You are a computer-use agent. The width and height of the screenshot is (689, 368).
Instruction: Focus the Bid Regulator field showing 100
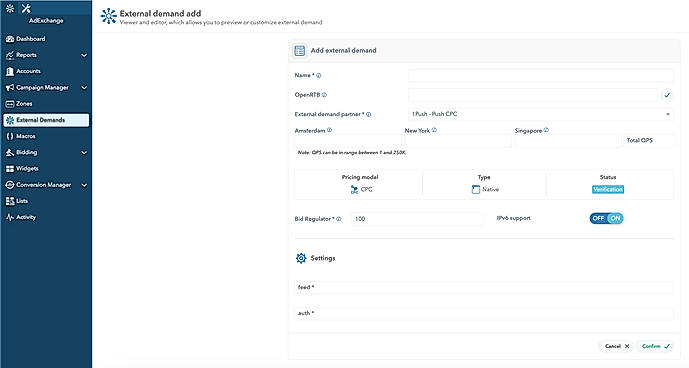tap(417, 219)
